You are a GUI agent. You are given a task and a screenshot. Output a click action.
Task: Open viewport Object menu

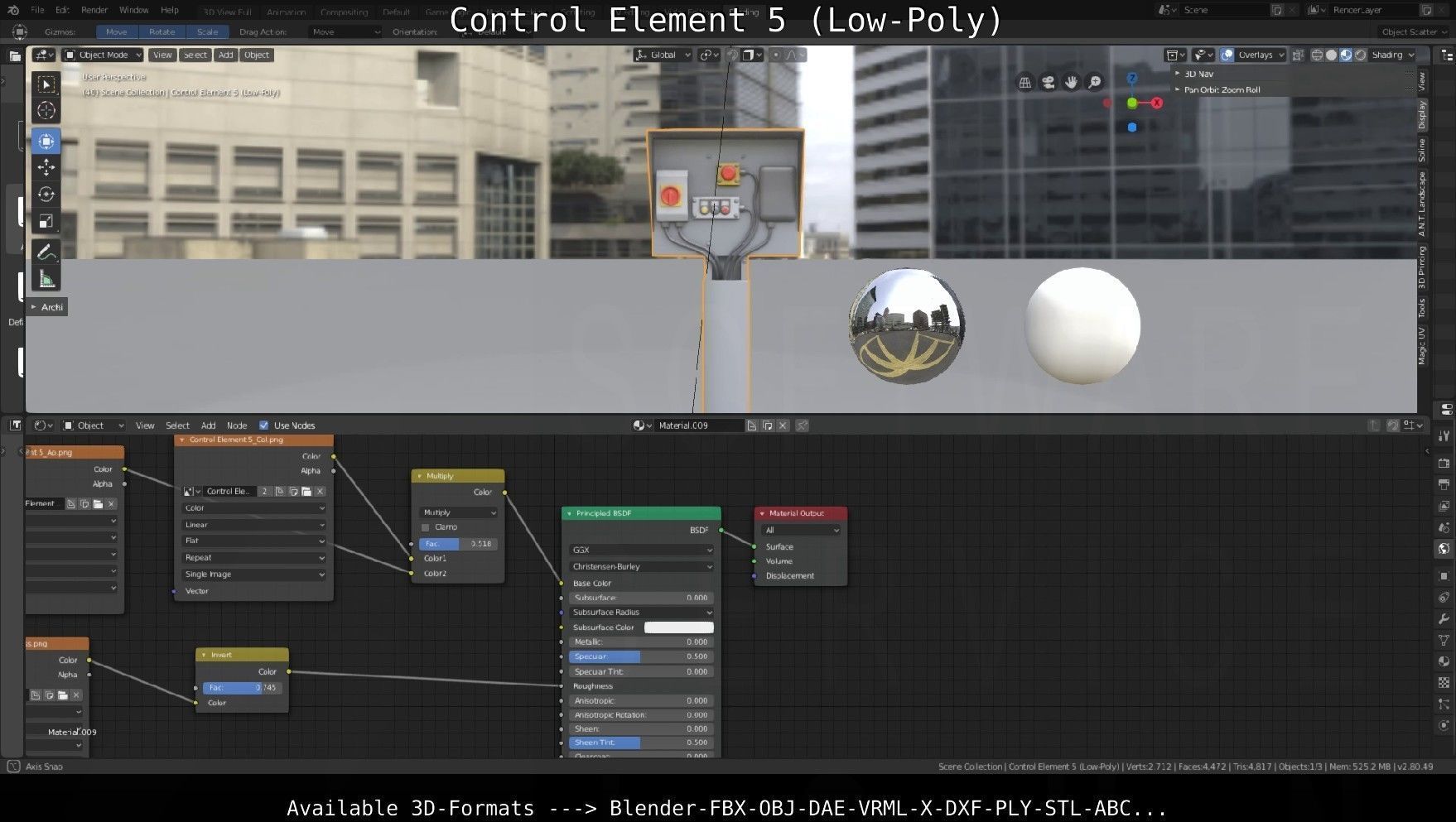(x=257, y=55)
